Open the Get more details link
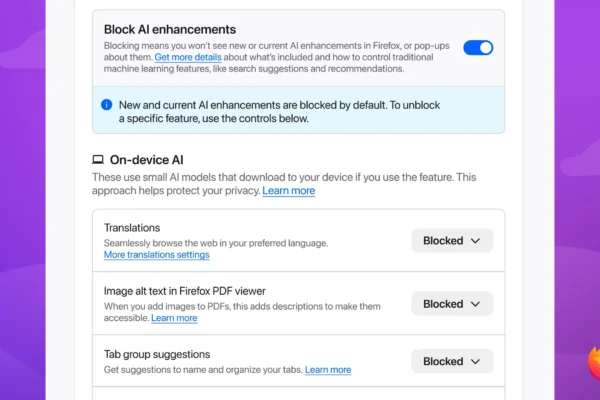600x400 pixels. [x=188, y=58]
